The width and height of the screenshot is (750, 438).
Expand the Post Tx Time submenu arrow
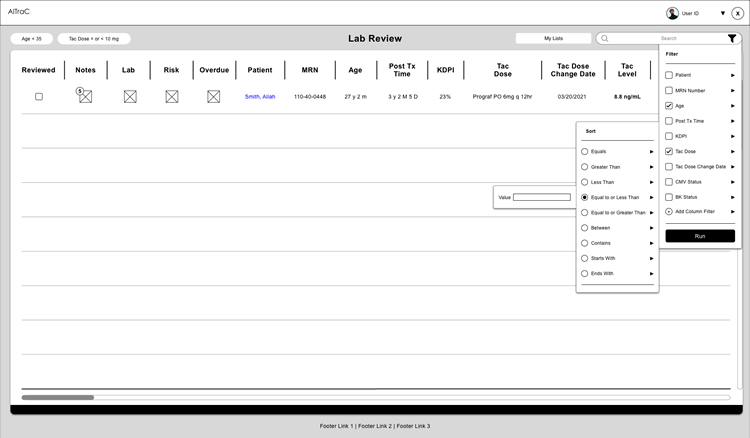tap(732, 121)
